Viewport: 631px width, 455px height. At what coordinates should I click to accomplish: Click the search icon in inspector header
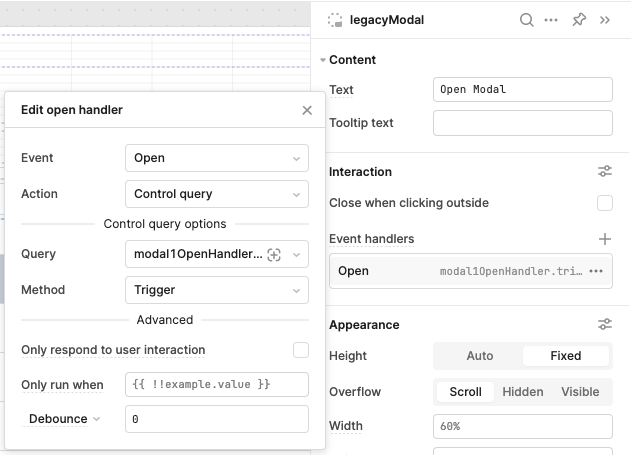click(526, 20)
